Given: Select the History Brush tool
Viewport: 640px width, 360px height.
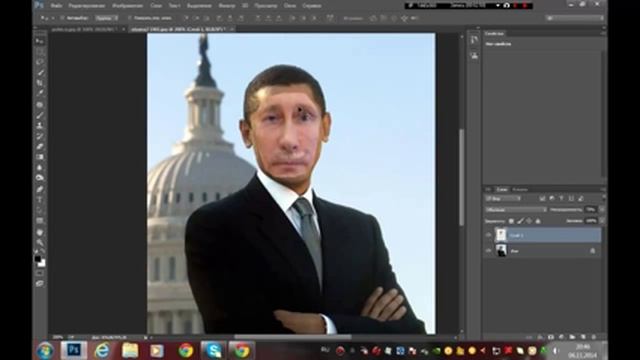Looking at the screenshot, I should [40, 136].
